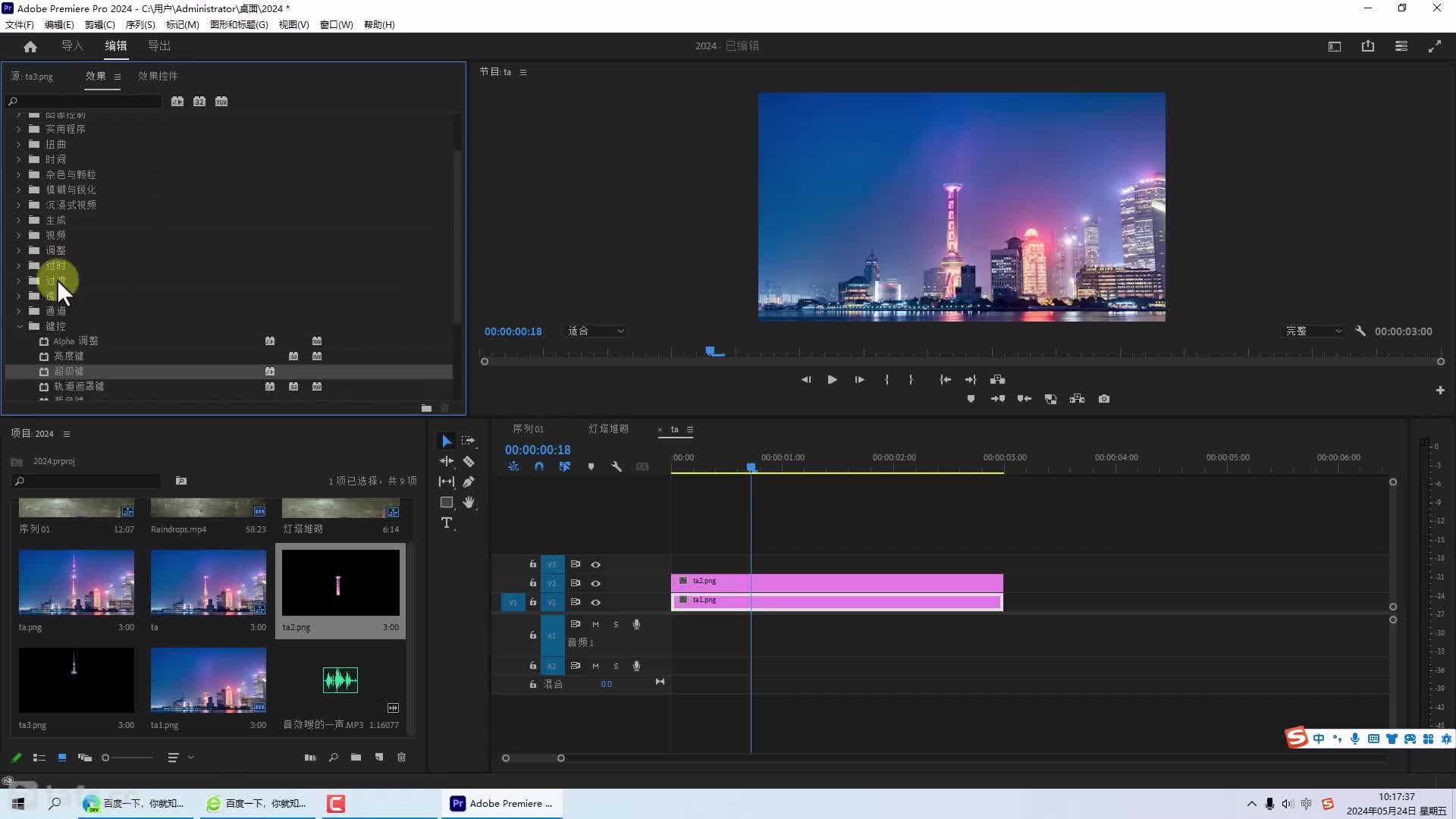The image size is (1456, 819).
Task: Click Quick Export share icon
Action: tap(1368, 46)
